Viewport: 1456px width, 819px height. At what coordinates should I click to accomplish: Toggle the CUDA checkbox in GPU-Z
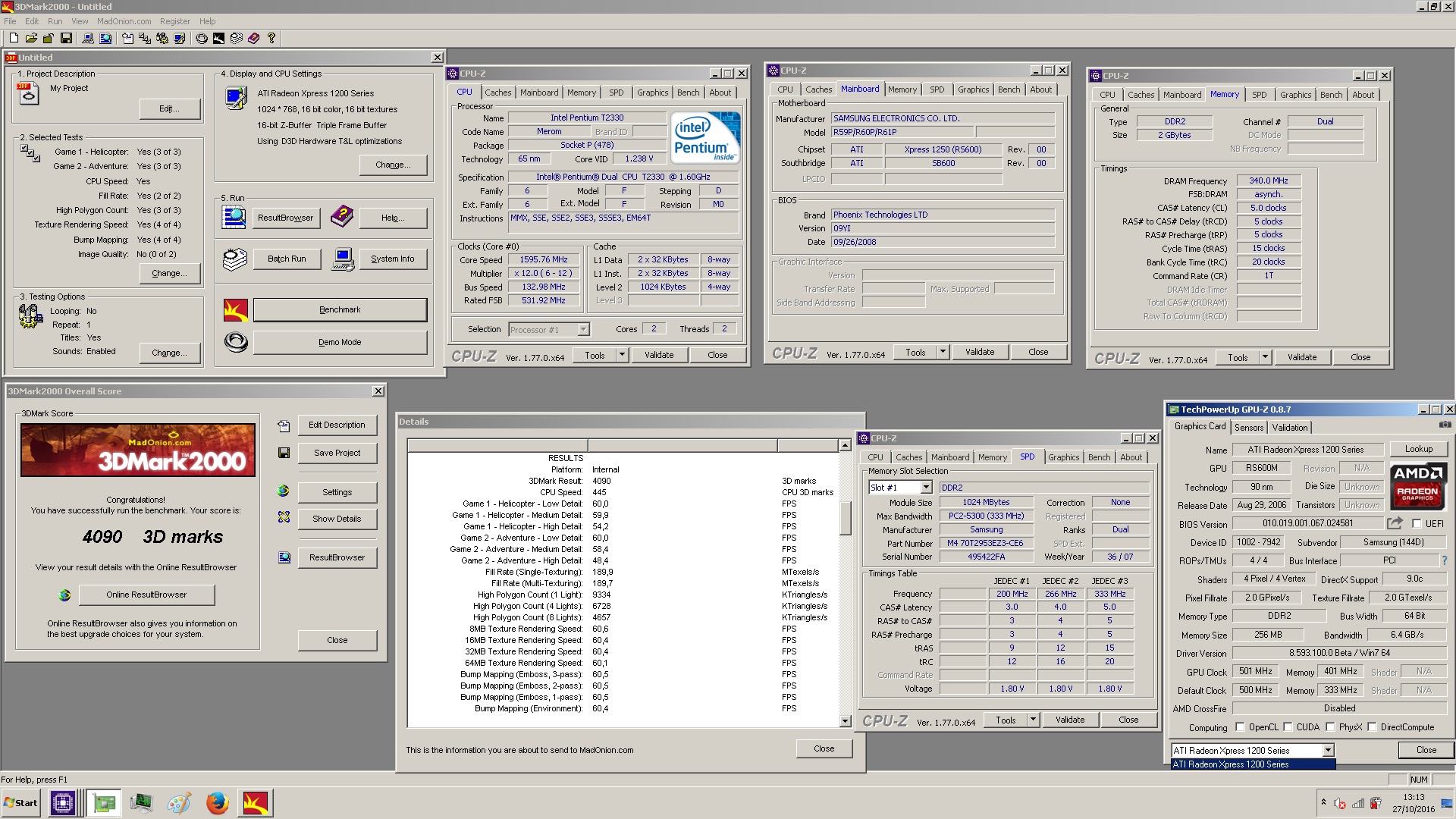tap(1288, 726)
